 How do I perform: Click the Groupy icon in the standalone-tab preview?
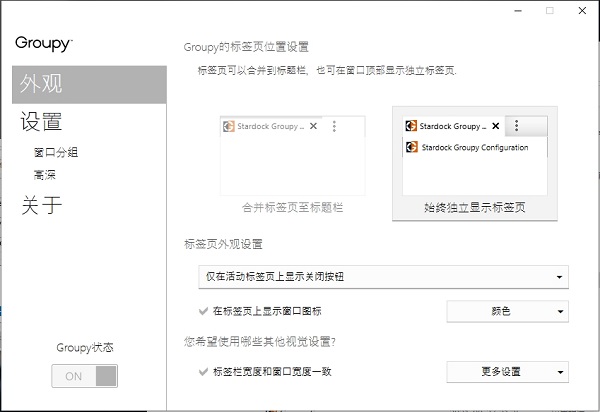point(411,126)
